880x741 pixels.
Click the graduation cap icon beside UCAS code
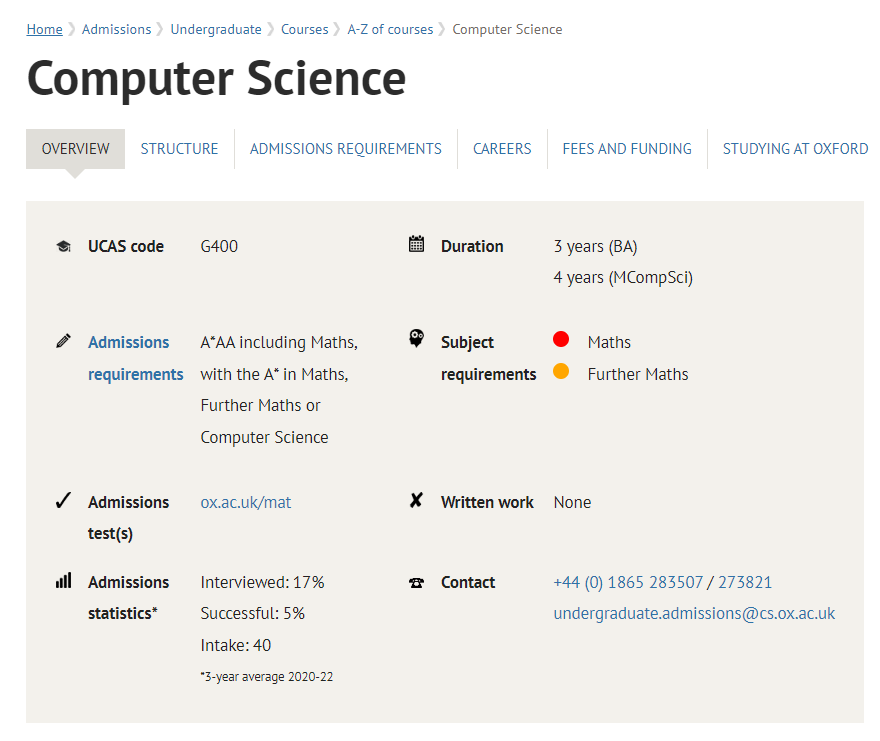(x=63, y=246)
